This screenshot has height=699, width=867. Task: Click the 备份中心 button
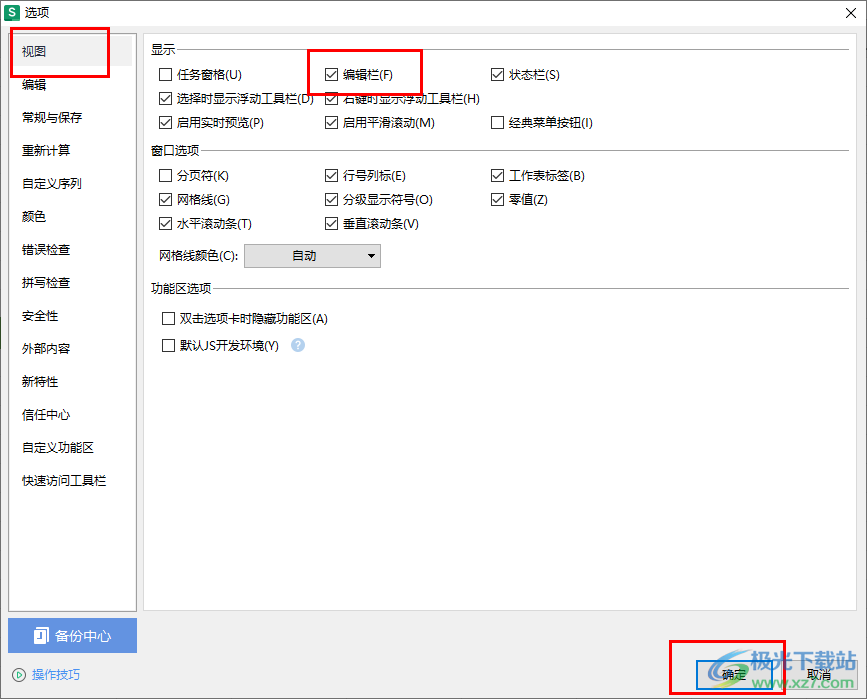(72, 635)
